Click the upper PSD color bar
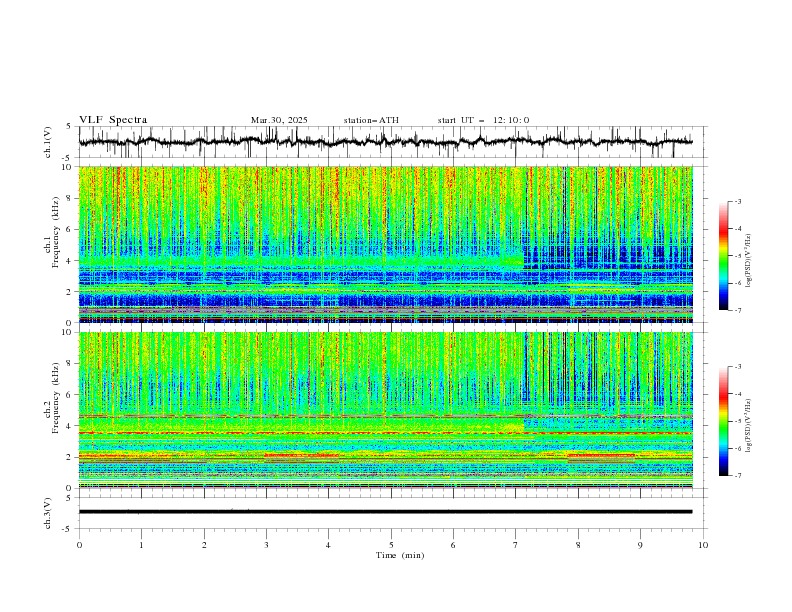The height and width of the screenshot is (612, 792). click(724, 256)
